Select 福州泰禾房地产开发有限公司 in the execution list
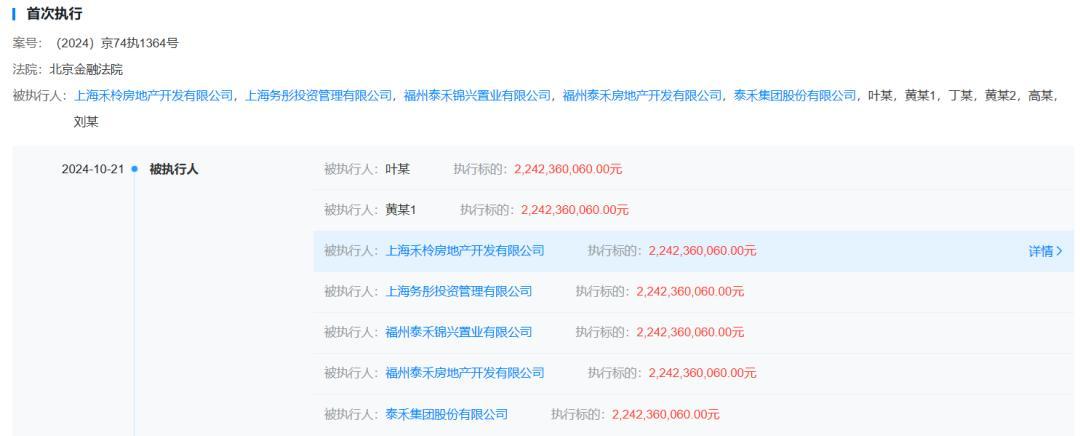Image resolution: width=1080 pixels, height=436 pixels. (x=465, y=373)
